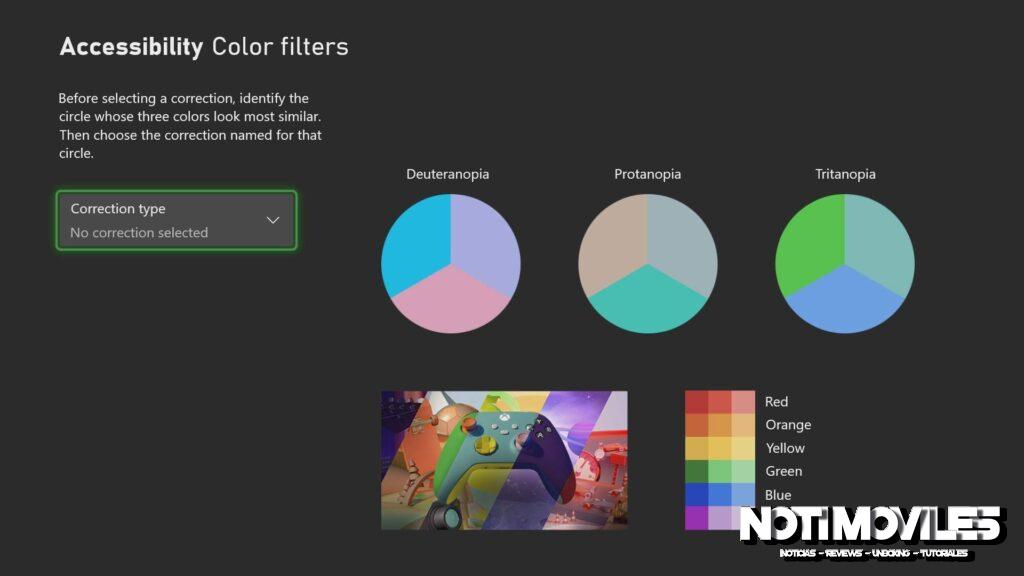Open the Correction type dropdown
The image size is (1024, 576).
coord(176,220)
